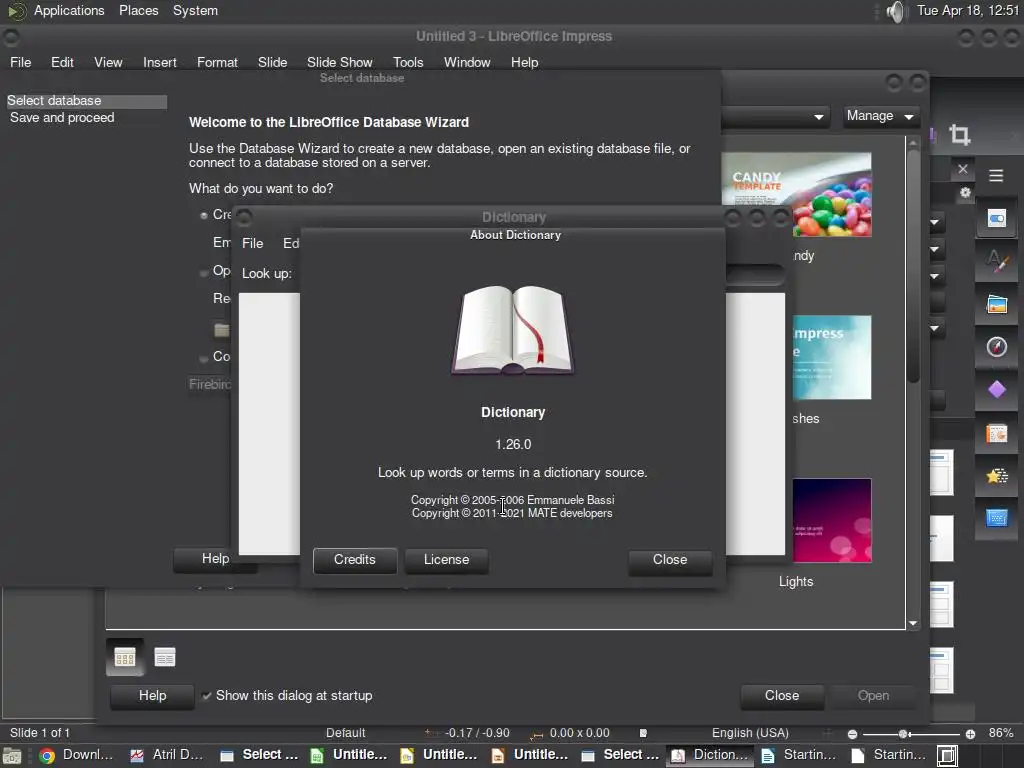1024x768 pixels.
Task: Click English (USA) in status bar
Action: pos(750,733)
